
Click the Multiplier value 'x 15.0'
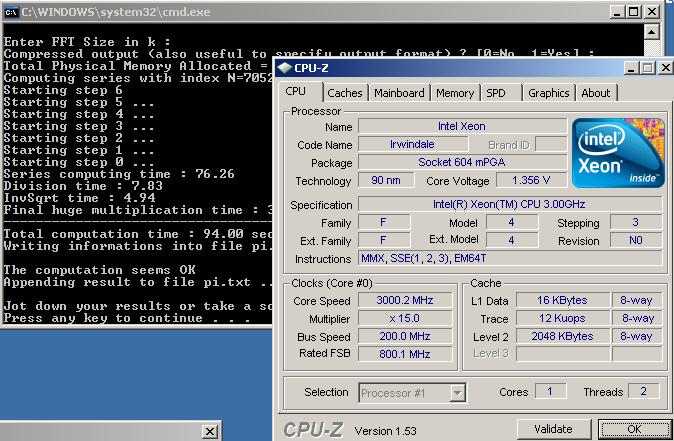(x=405, y=318)
